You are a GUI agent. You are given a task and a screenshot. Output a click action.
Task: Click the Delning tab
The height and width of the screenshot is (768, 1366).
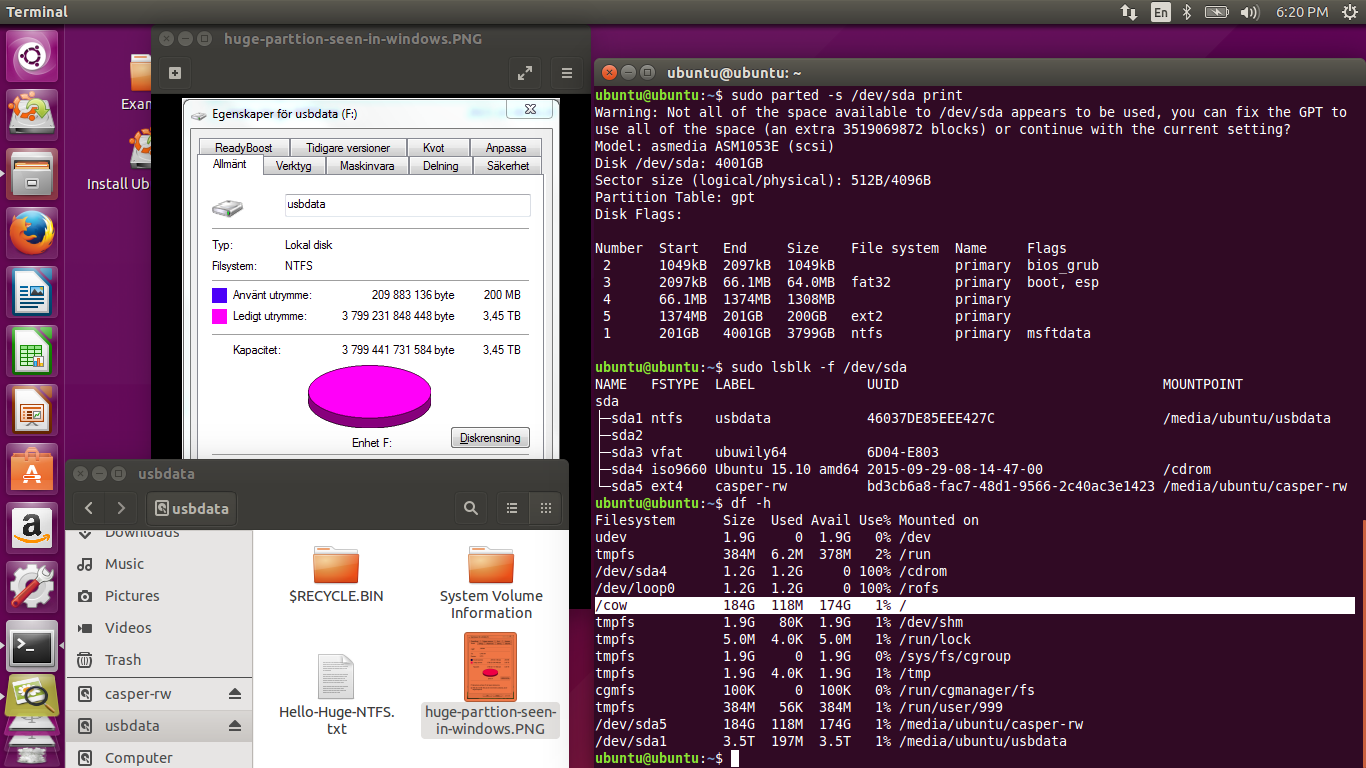tap(440, 166)
